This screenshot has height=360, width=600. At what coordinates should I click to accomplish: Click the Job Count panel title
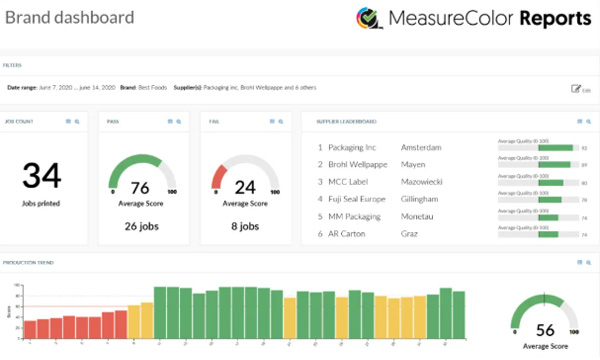click(19, 122)
